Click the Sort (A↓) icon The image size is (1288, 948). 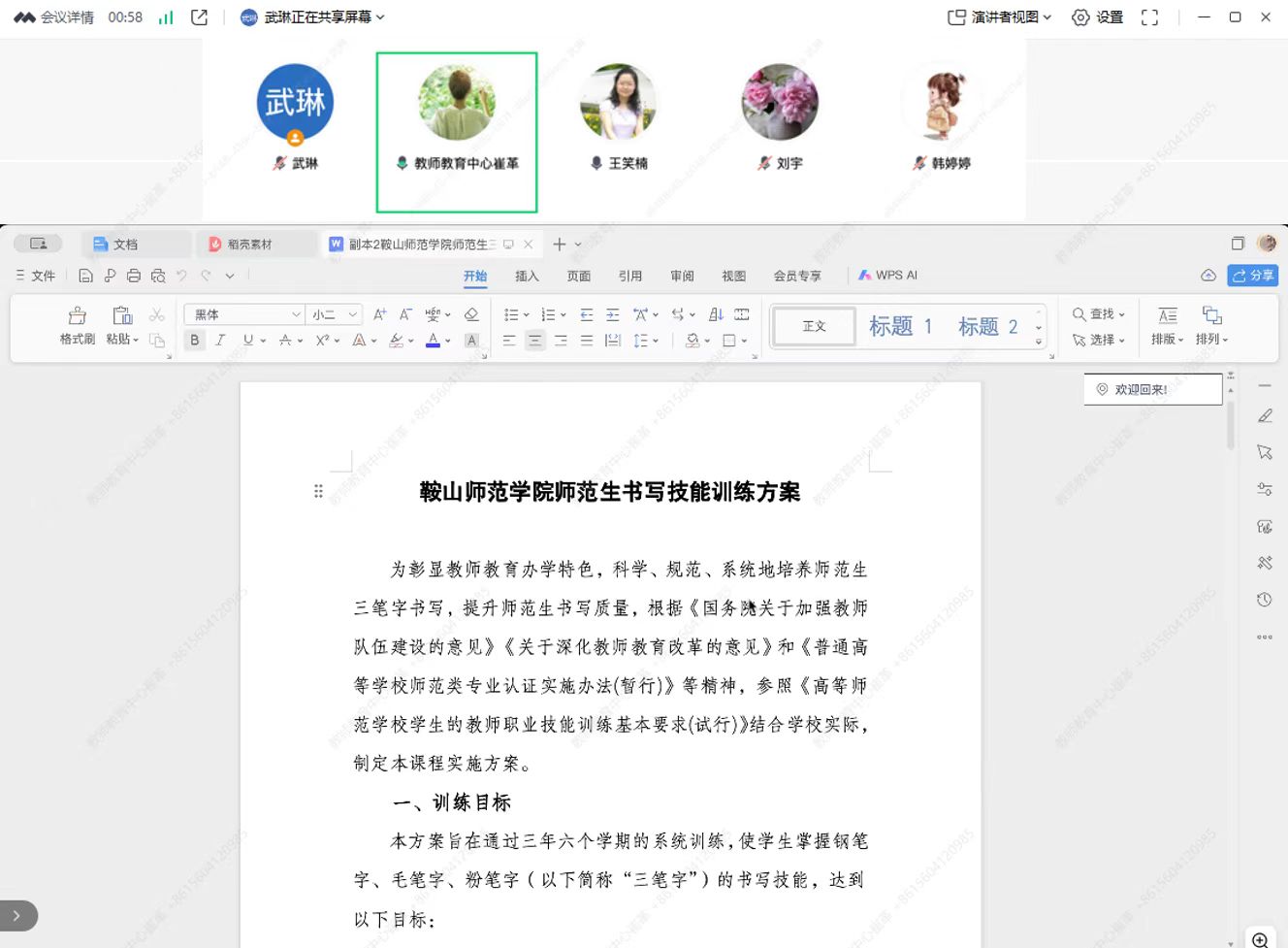(x=716, y=314)
